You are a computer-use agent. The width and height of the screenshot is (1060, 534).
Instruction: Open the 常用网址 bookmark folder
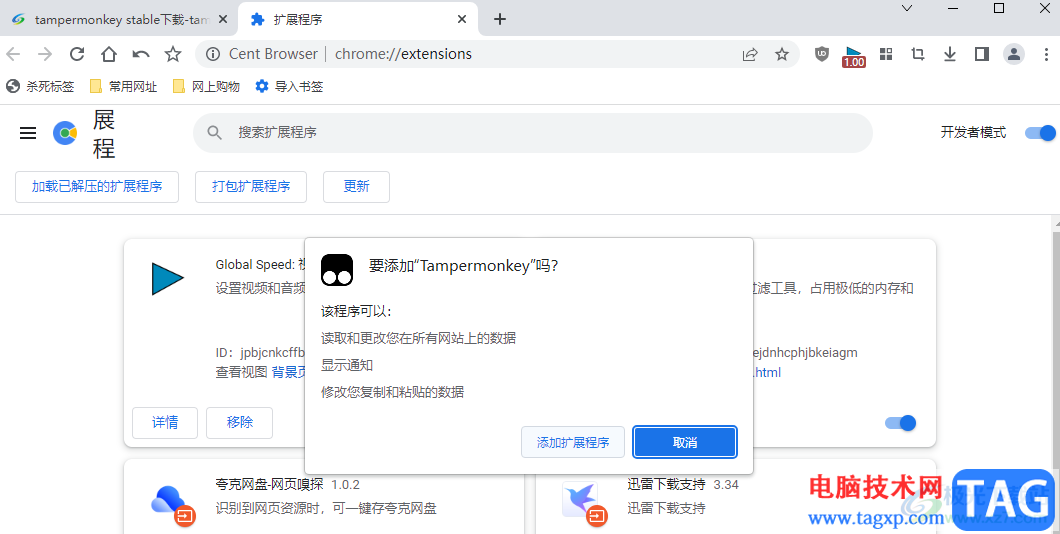coord(124,87)
